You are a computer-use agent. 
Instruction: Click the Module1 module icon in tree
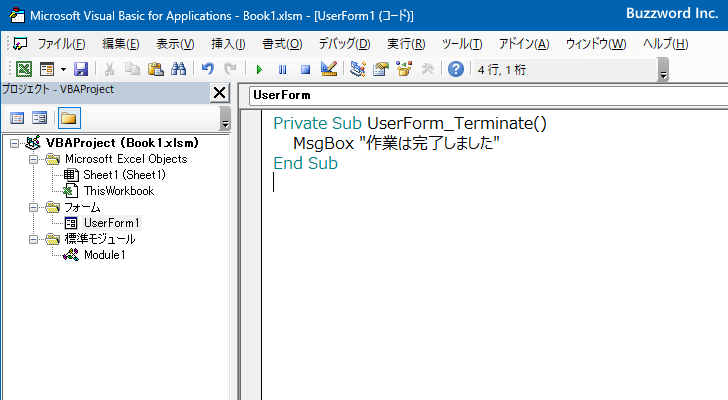(71, 255)
